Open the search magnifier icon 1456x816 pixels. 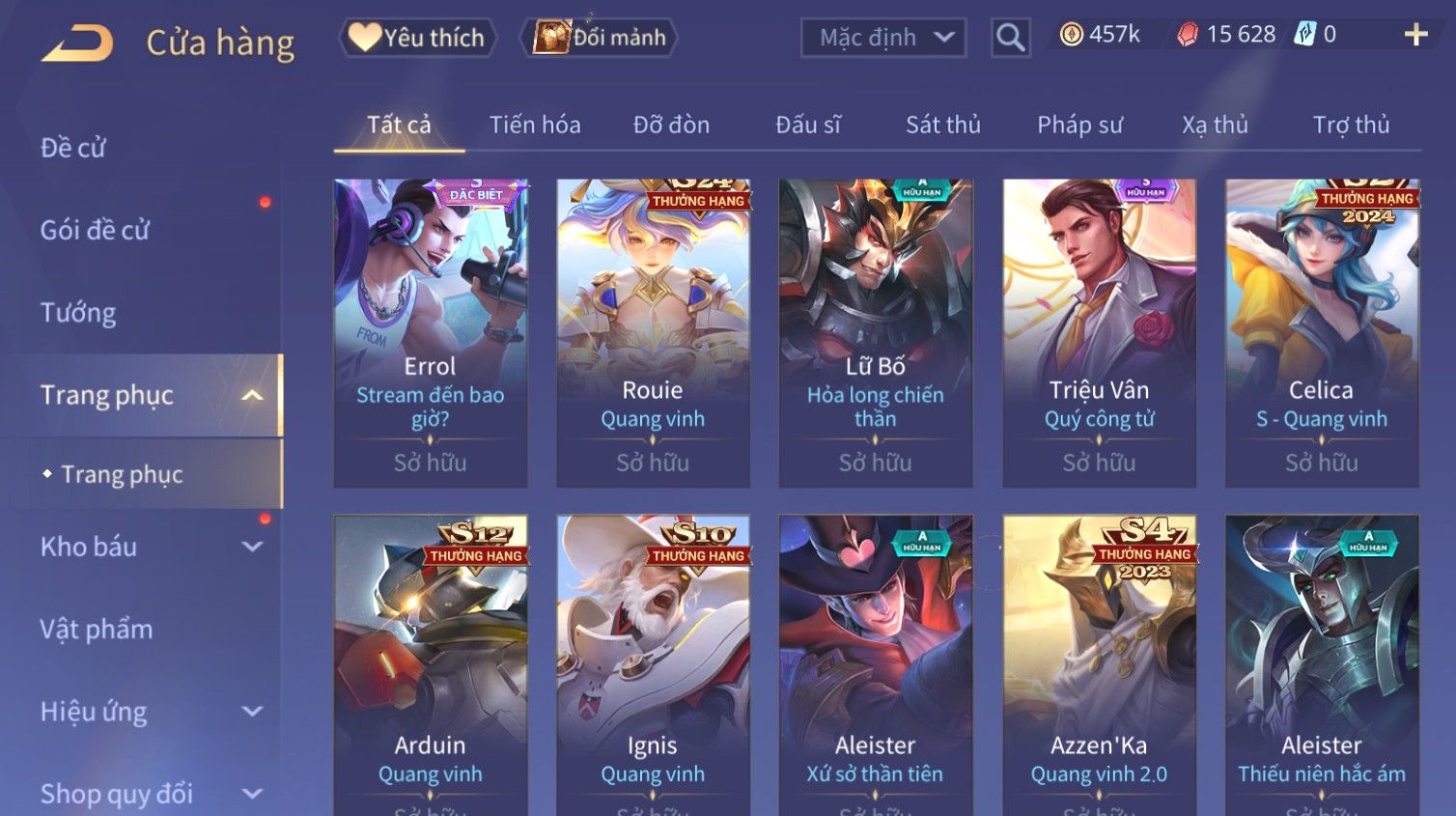click(x=1010, y=38)
